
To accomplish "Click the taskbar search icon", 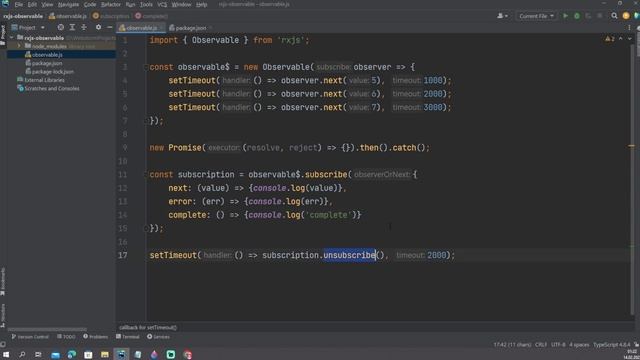I will point(22,355).
